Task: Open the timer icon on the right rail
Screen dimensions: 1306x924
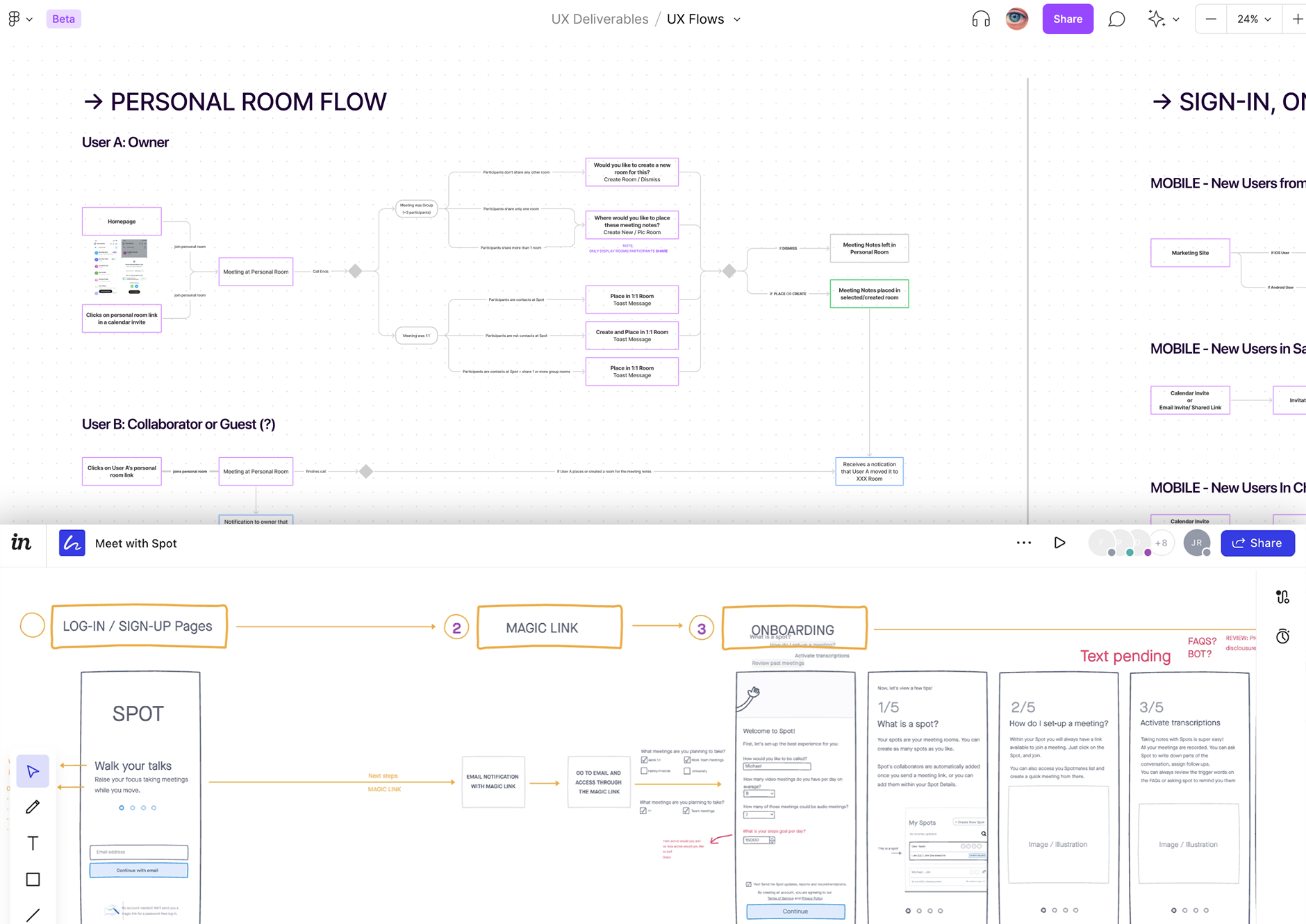Action: (x=1283, y=636)
